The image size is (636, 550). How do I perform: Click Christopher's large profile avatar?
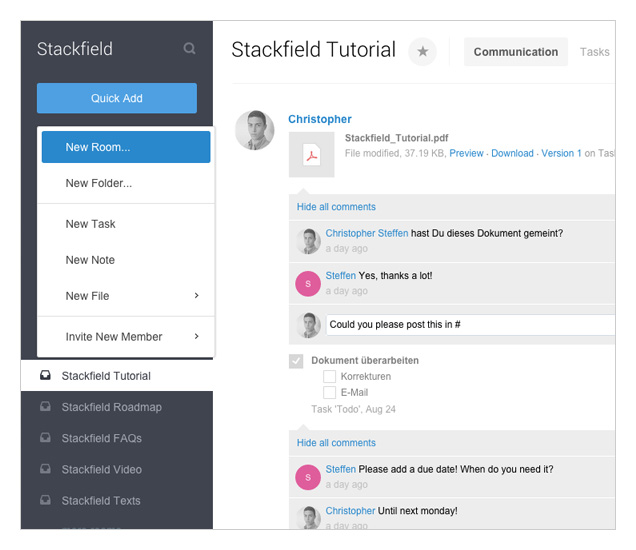coord(255,130)
